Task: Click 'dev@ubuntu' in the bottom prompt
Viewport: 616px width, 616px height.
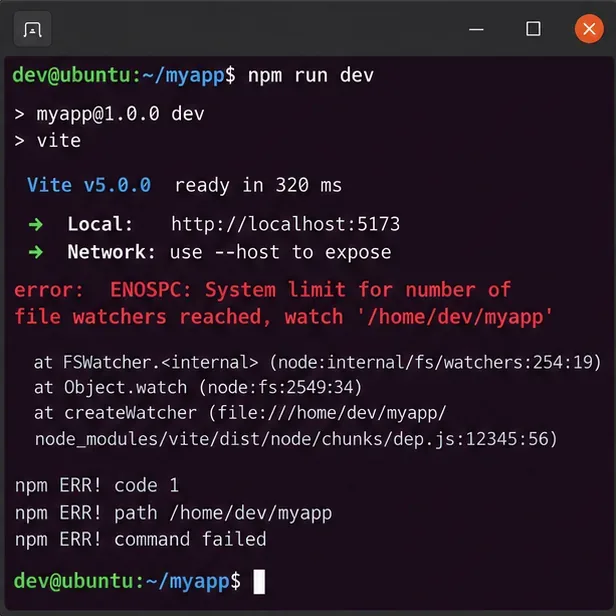Action: coord(73,581)
